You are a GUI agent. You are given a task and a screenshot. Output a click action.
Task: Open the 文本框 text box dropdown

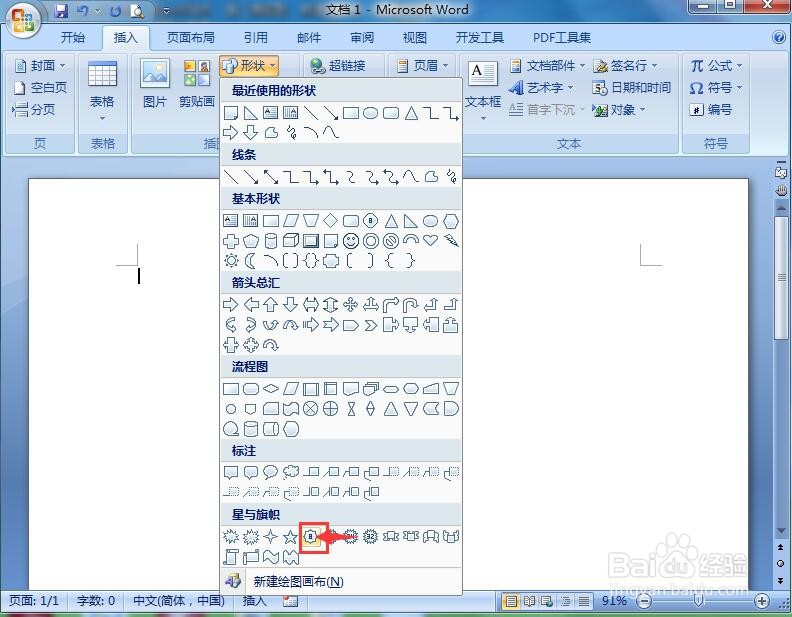click(x=482, y=91)
